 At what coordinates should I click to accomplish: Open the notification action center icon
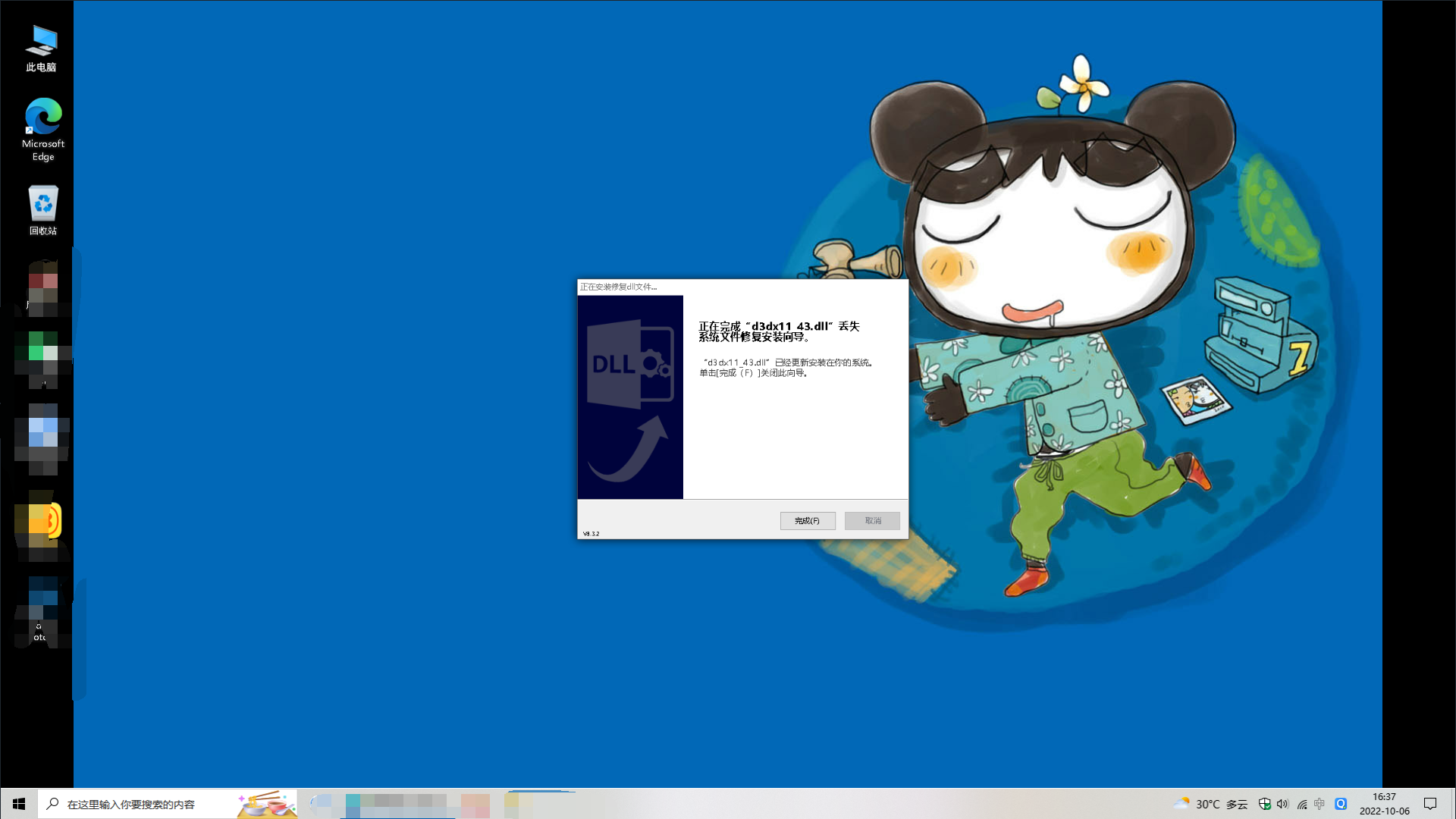tap(1430, 804)
